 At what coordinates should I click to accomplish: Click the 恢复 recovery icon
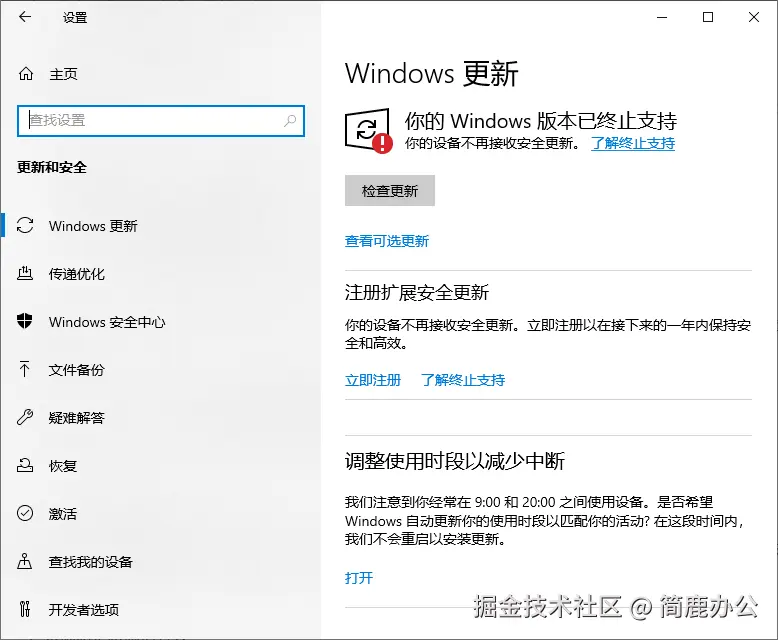coord(25,465)
